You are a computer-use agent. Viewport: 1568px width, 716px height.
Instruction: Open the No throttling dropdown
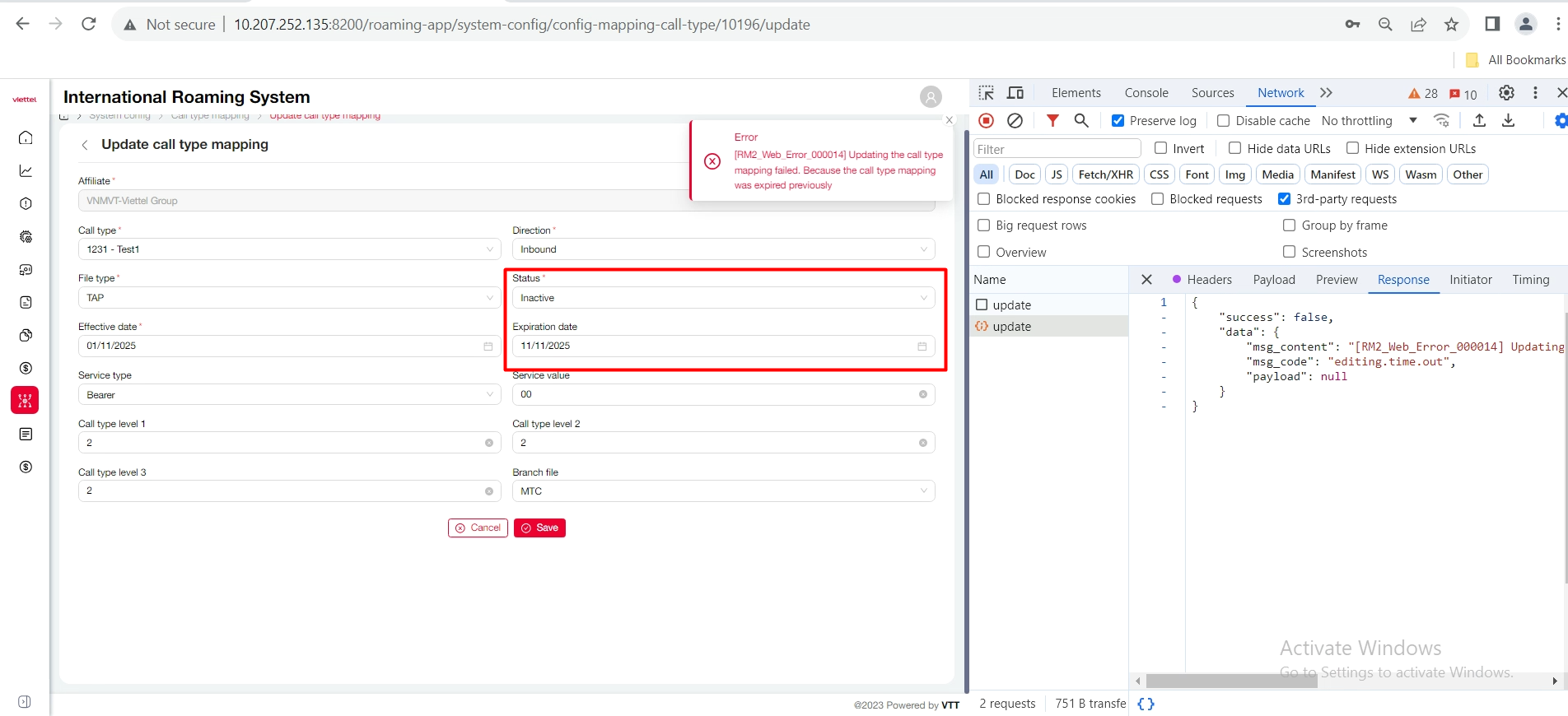1368,121
